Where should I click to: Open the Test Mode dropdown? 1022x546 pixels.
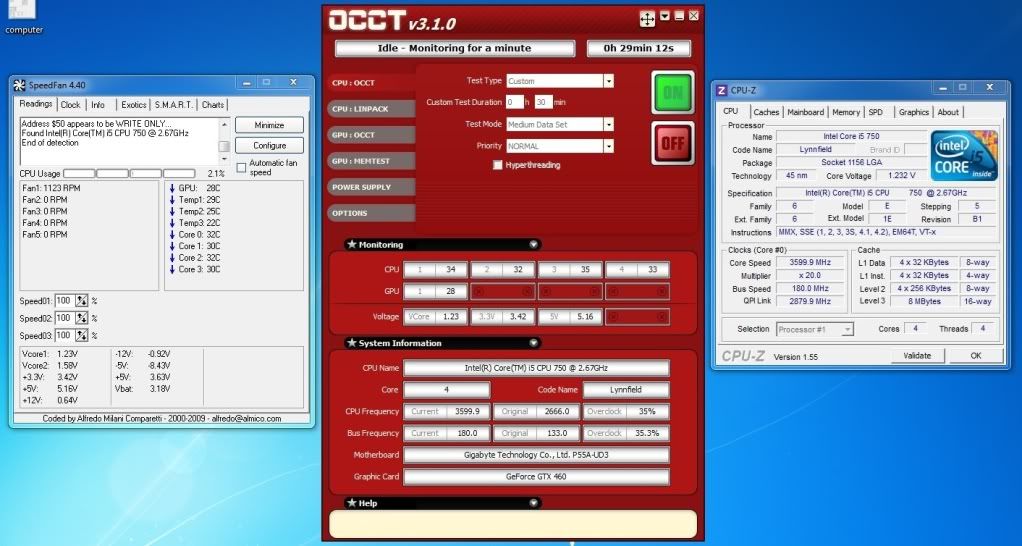click(x=607, y=124)
